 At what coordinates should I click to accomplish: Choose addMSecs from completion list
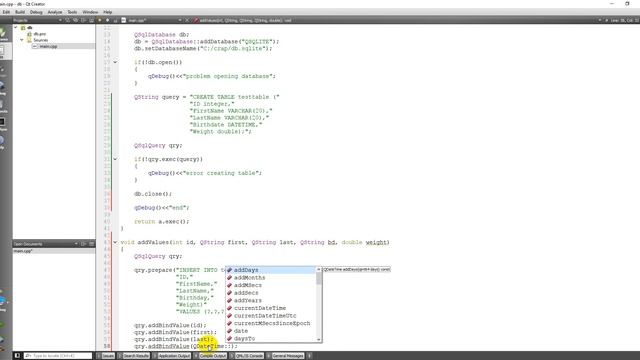pyautogui.click(x=271, y=285)
